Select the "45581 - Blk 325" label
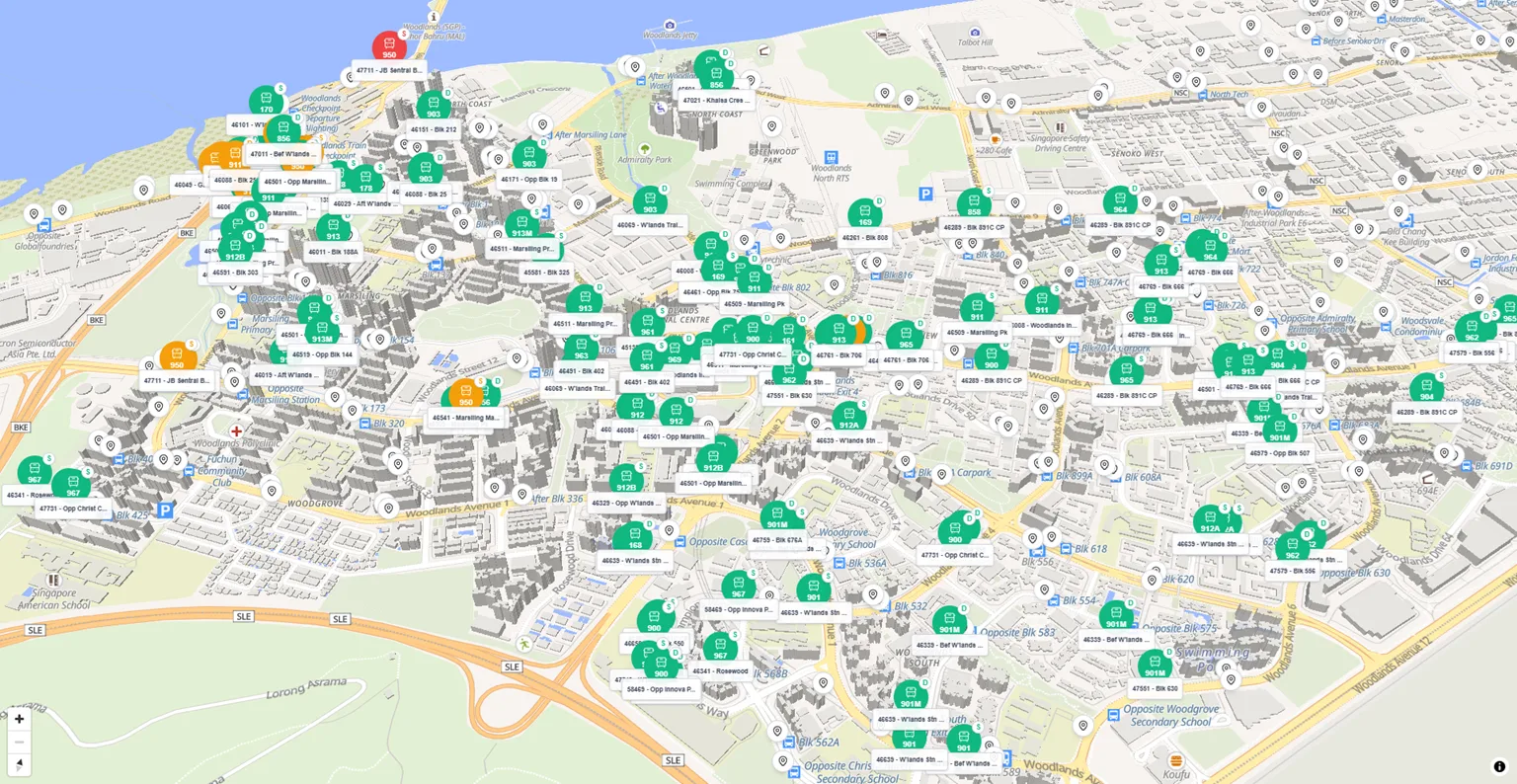Viewport: 1517px width, 784px height. click(x=546, y=273)
